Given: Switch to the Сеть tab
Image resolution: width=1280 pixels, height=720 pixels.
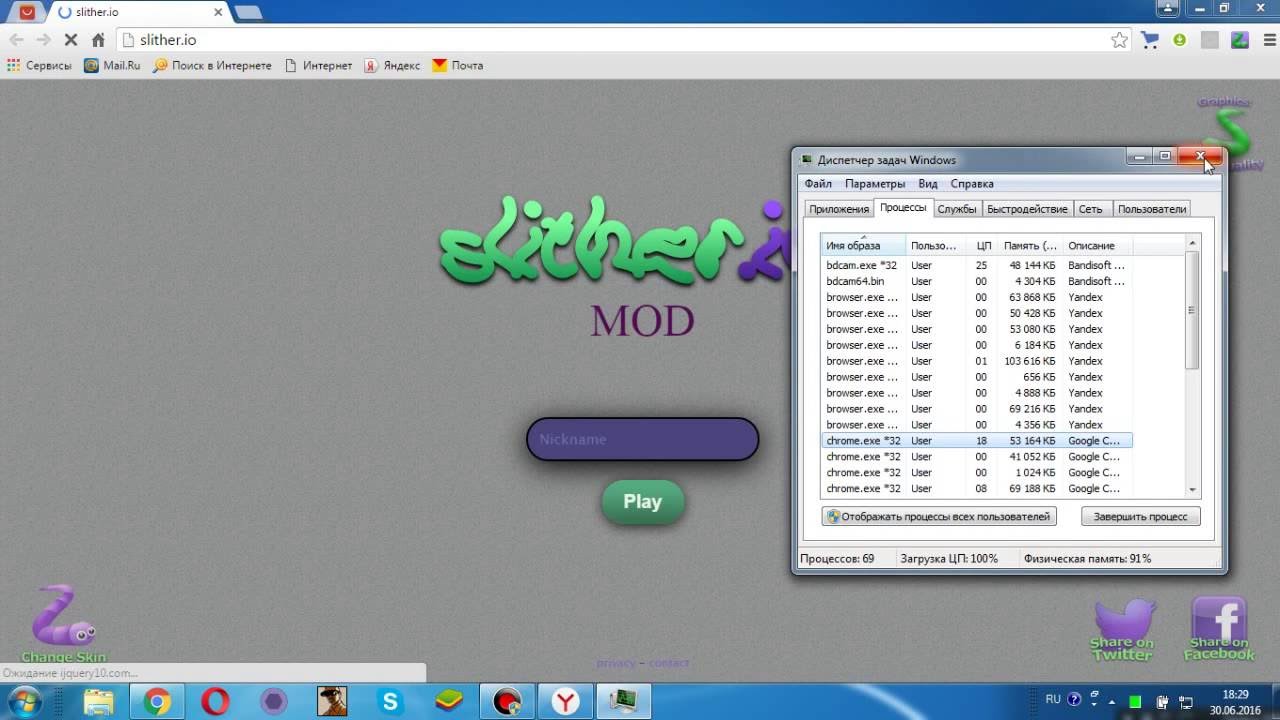Looking at the screenshot, I should [1091, 209].
